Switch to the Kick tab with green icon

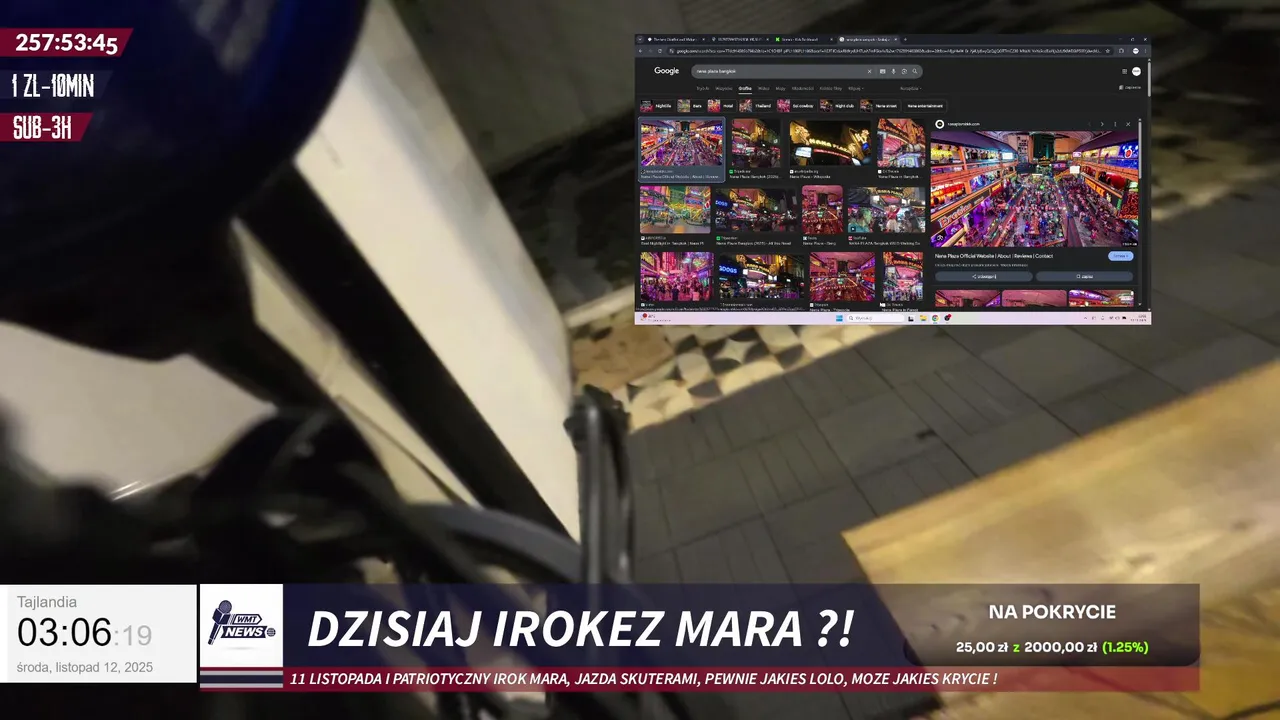click(802, 39)
